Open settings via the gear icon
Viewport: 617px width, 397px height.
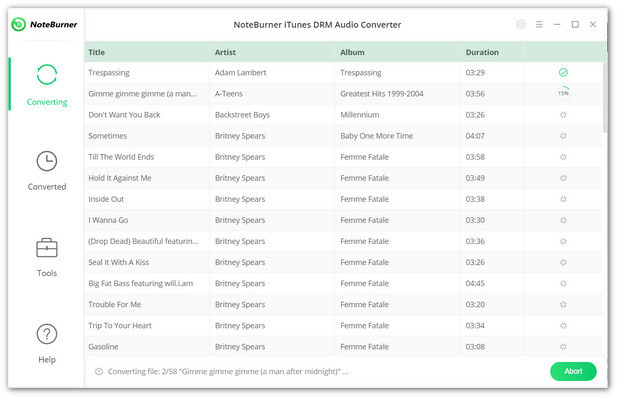[x=521, y=24]
